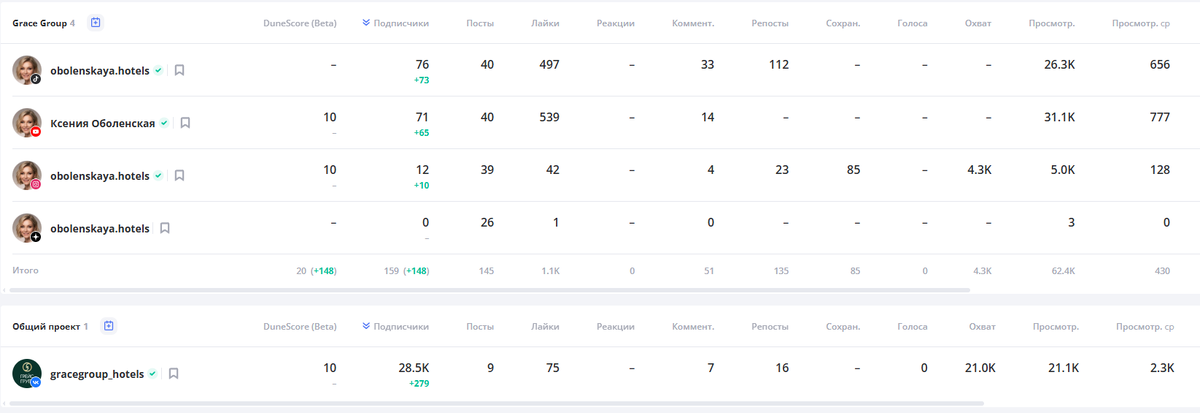Image resolution: width=1200 pixels, height=413 pixels.
Task: Open avatar of Ксения Оболенская YouTube account
Action: pos(26,123)
